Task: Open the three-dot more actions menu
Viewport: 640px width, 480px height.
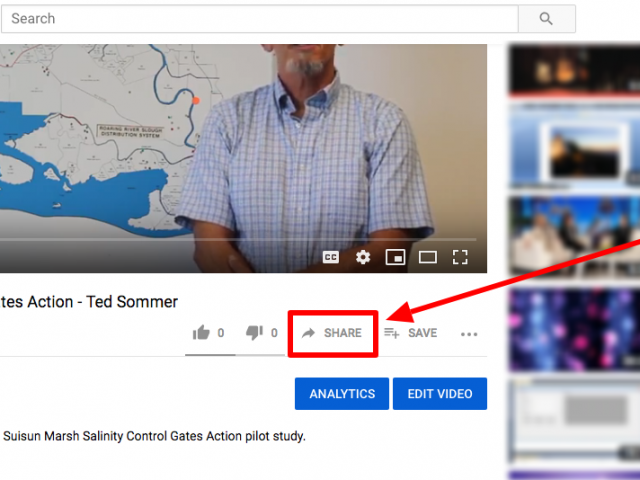Action: click(469, 334)
